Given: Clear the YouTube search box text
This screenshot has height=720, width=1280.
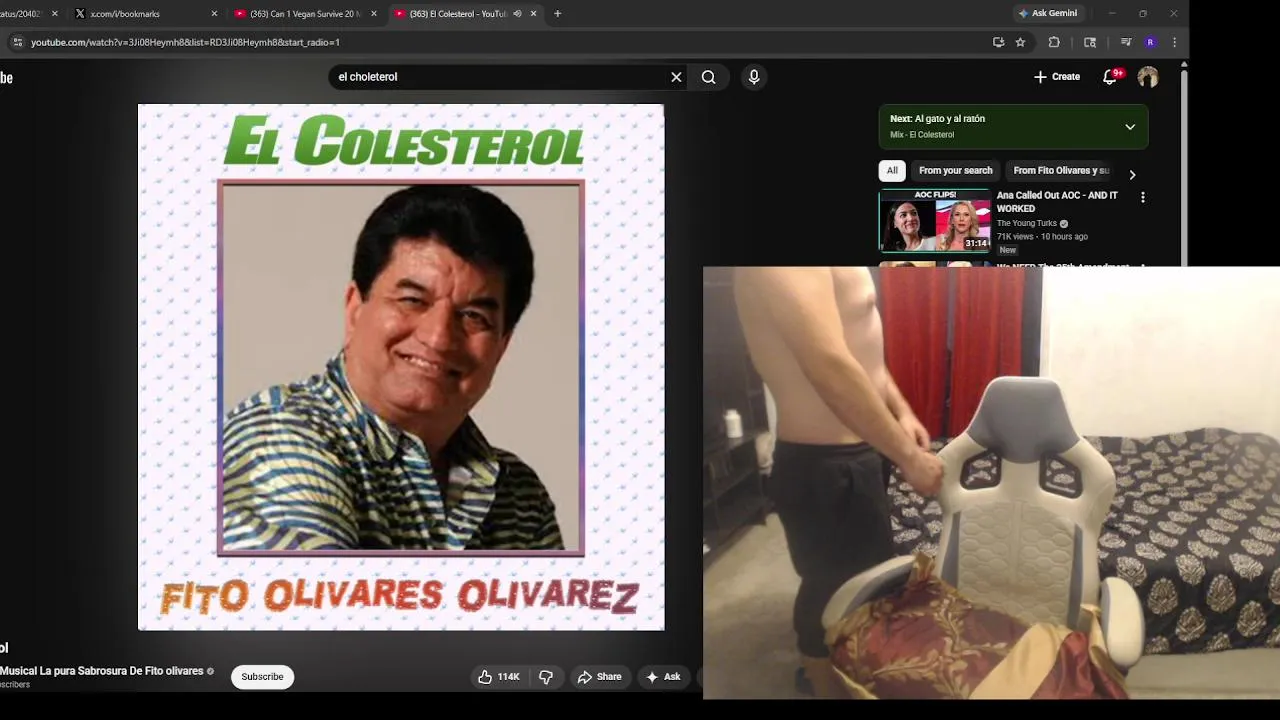Looking at the screenshot, I should point(676,77).
